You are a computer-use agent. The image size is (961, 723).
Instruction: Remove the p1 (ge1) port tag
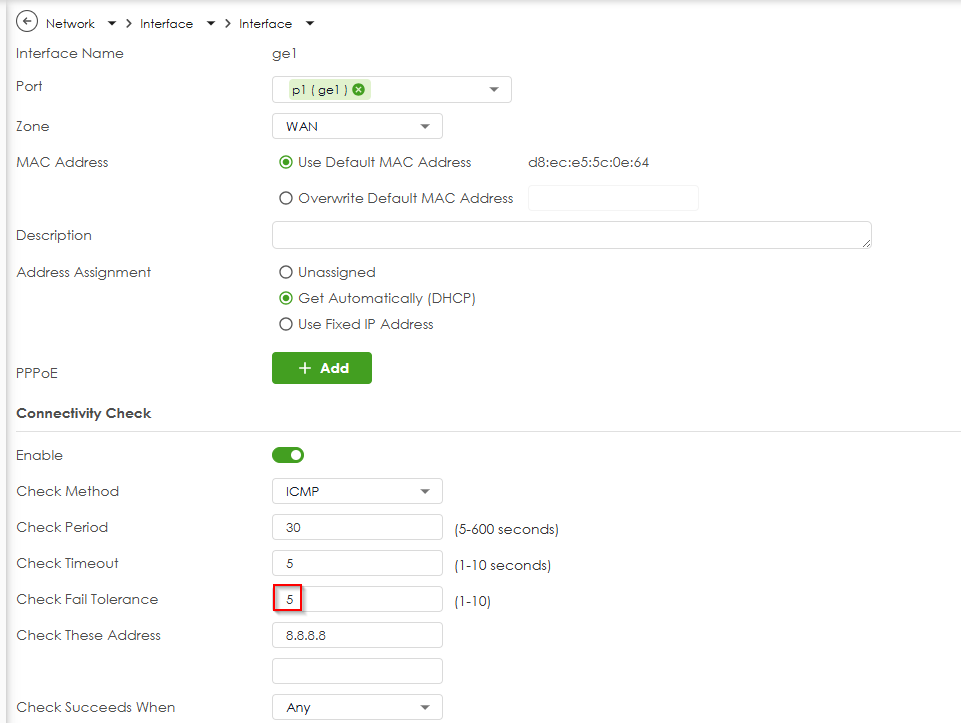click(x=359, y=89)
